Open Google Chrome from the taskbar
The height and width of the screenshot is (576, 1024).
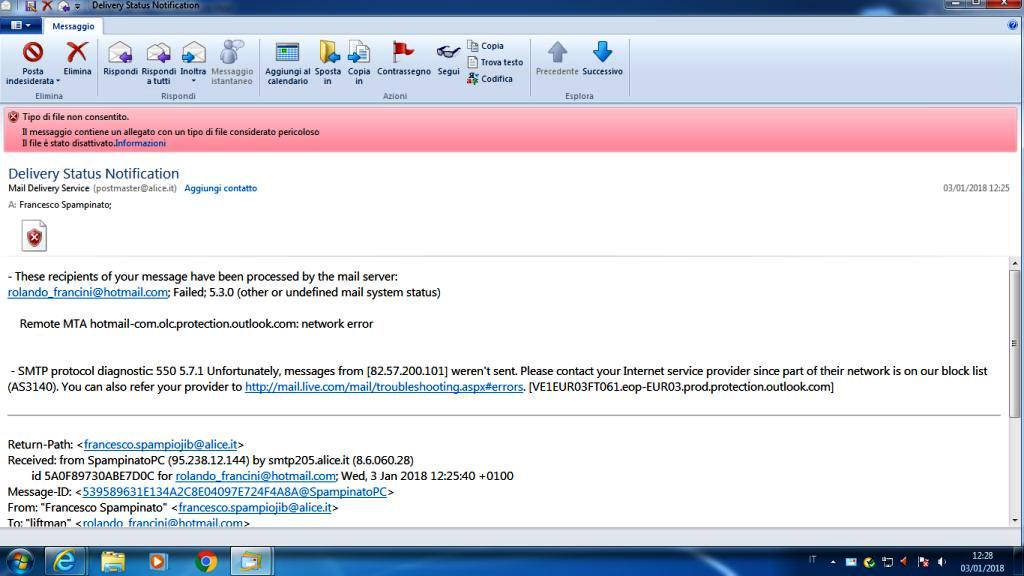[207, 561]
